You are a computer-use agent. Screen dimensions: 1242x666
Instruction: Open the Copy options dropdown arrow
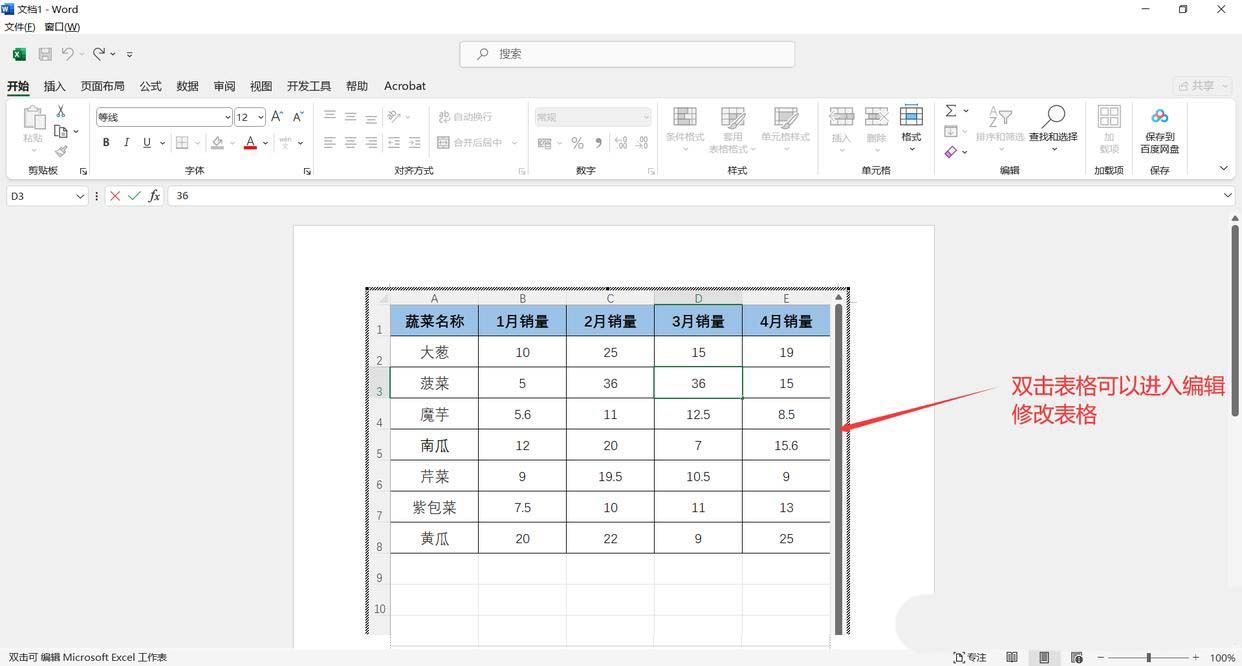[76, 132]
